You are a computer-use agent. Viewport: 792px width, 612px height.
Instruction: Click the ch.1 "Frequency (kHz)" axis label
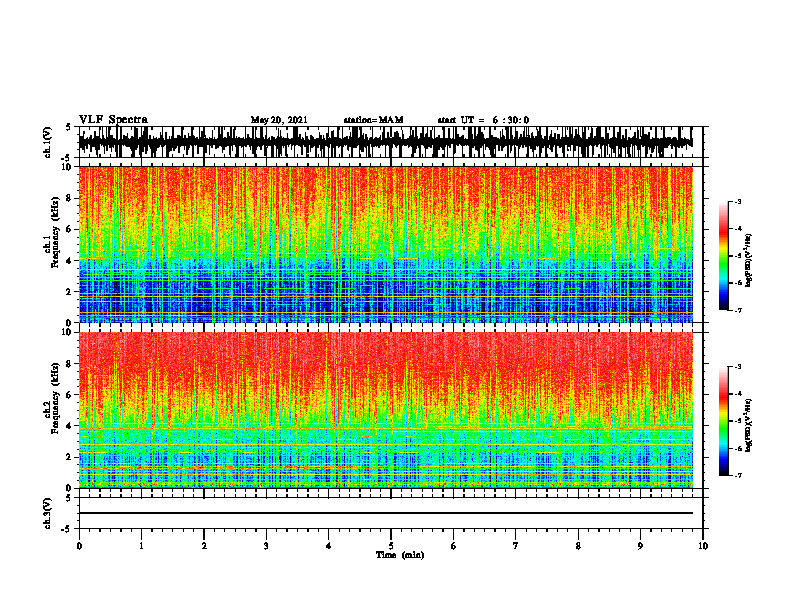click(x=55, y=232)
